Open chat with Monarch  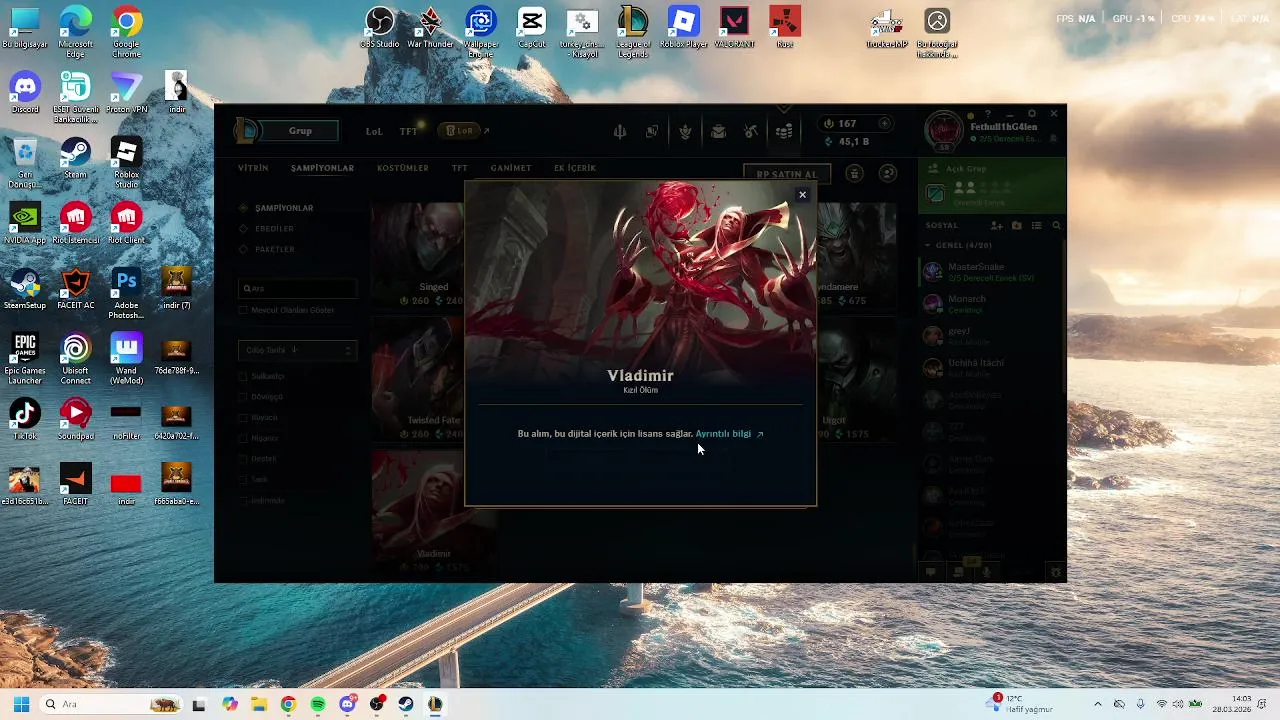tap(992, 304)
